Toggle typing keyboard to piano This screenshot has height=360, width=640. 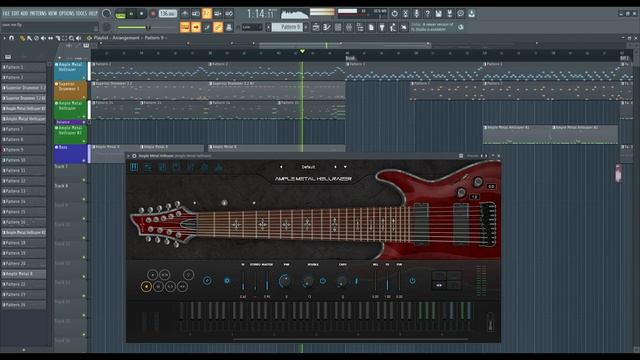(185, 27)
